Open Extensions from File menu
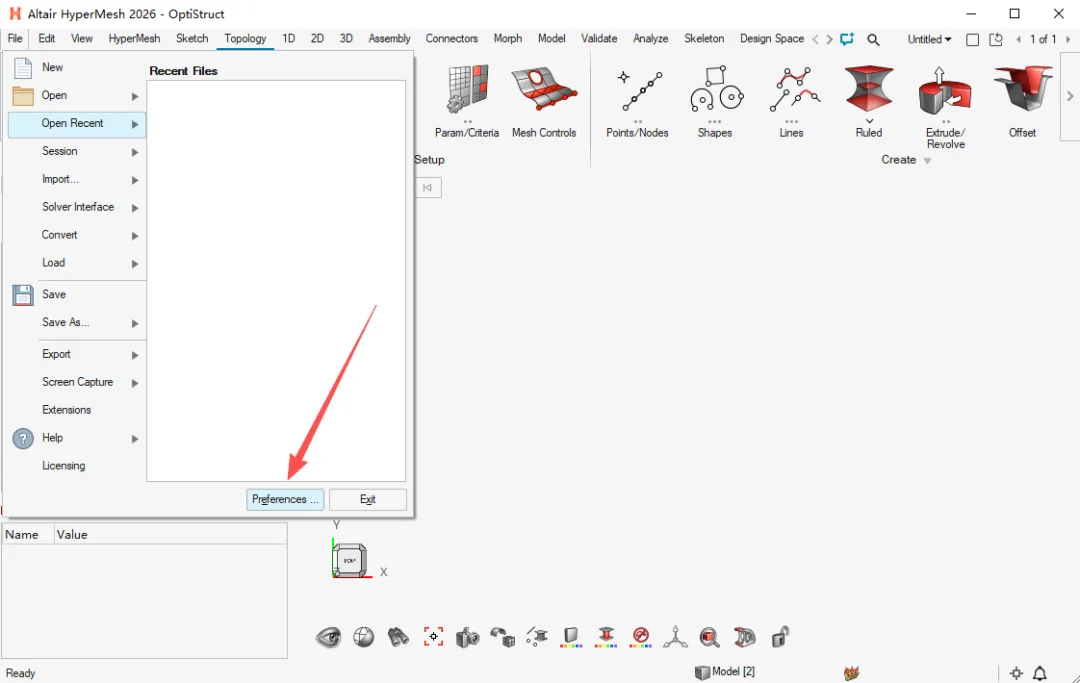The height and width of the screenshot is (683, 1080). [66, 410]
